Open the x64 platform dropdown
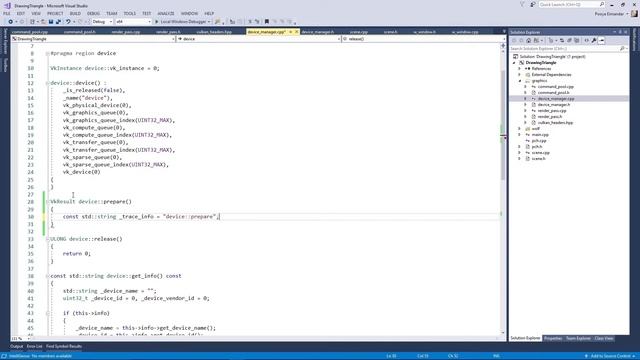 pyautogui.click(x=149, y=22)
